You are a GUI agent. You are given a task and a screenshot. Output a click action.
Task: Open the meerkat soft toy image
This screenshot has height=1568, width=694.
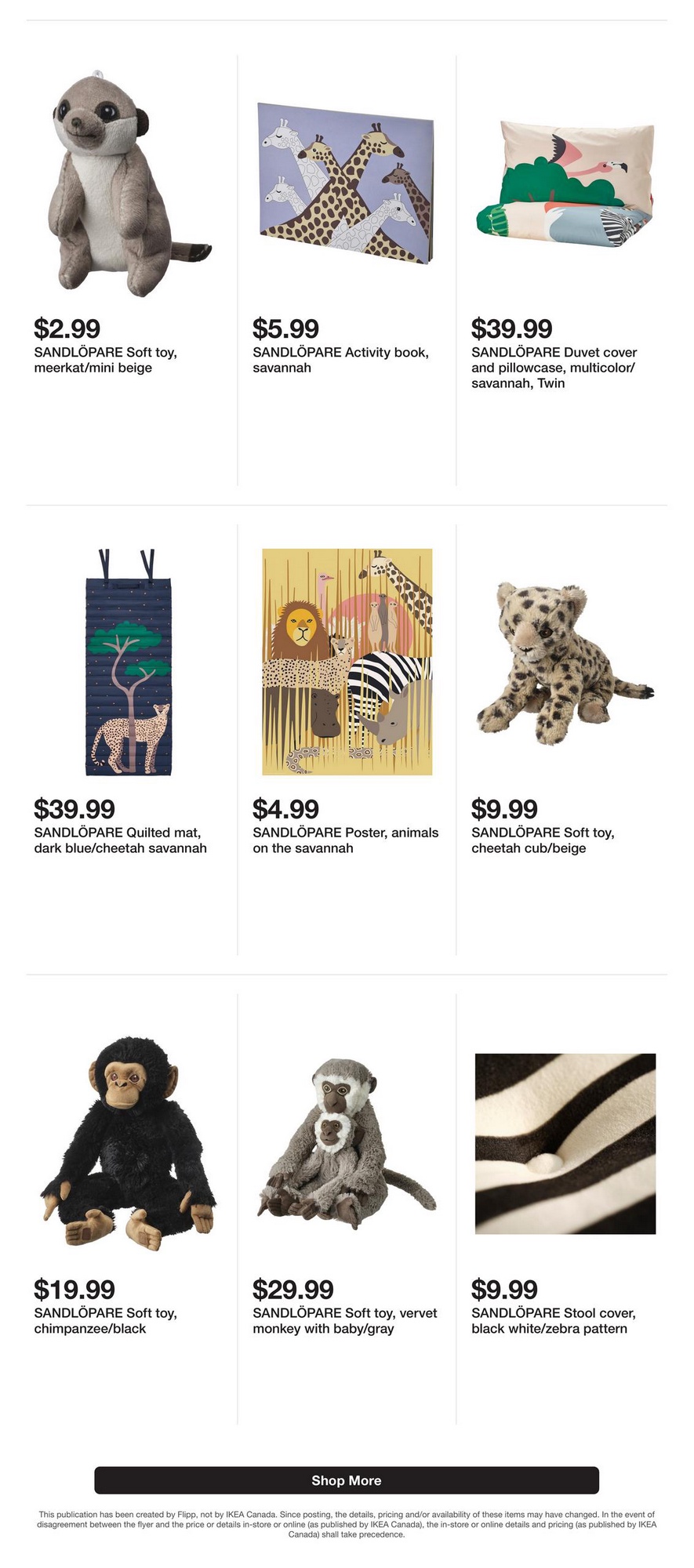128,184
